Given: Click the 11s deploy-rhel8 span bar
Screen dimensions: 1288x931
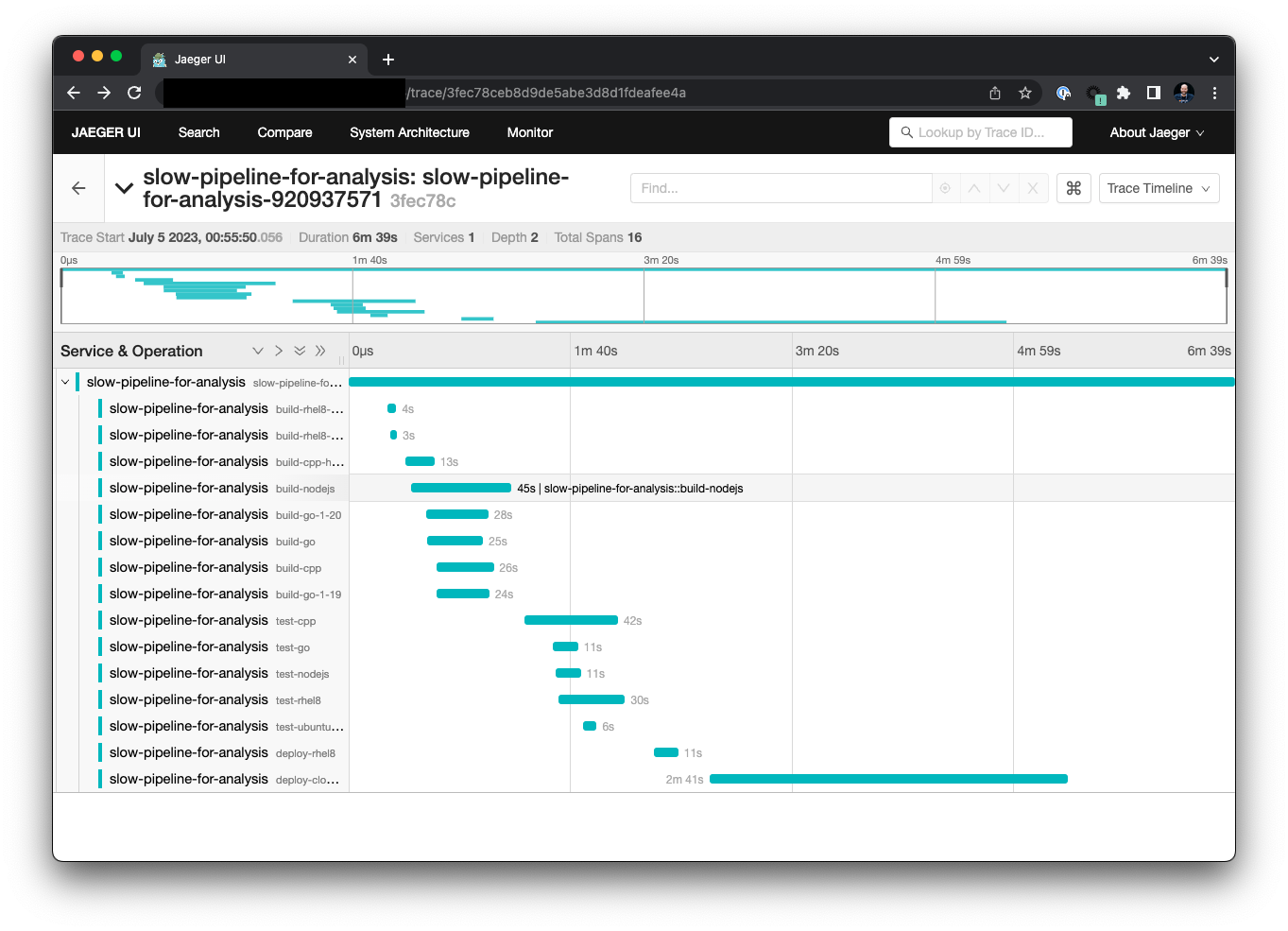Looking at the screenshot, I should pos(666,752).
